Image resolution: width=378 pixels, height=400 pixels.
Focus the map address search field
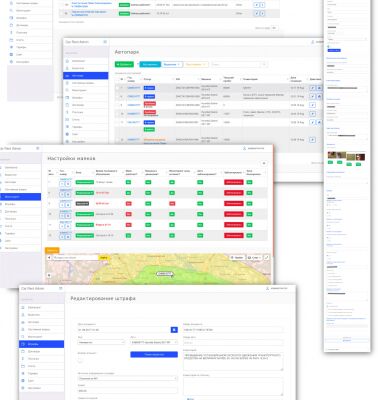[x=75, y=258]
